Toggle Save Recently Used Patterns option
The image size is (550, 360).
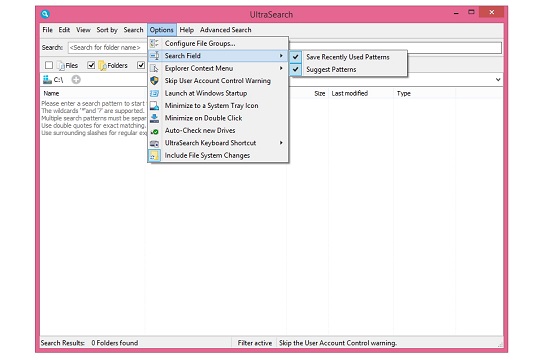[348, 57]
